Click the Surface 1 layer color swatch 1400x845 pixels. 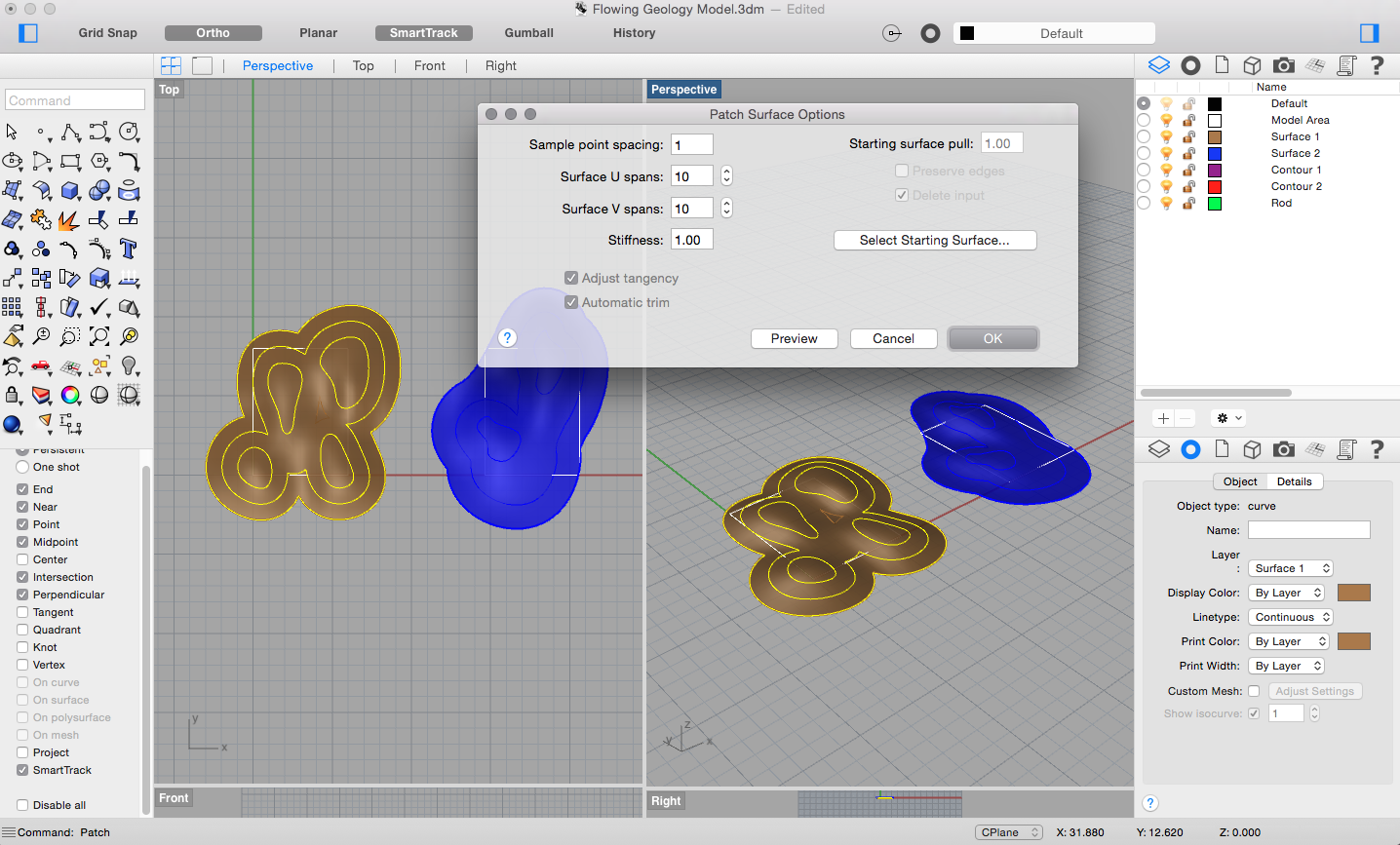click(1215, 136)
